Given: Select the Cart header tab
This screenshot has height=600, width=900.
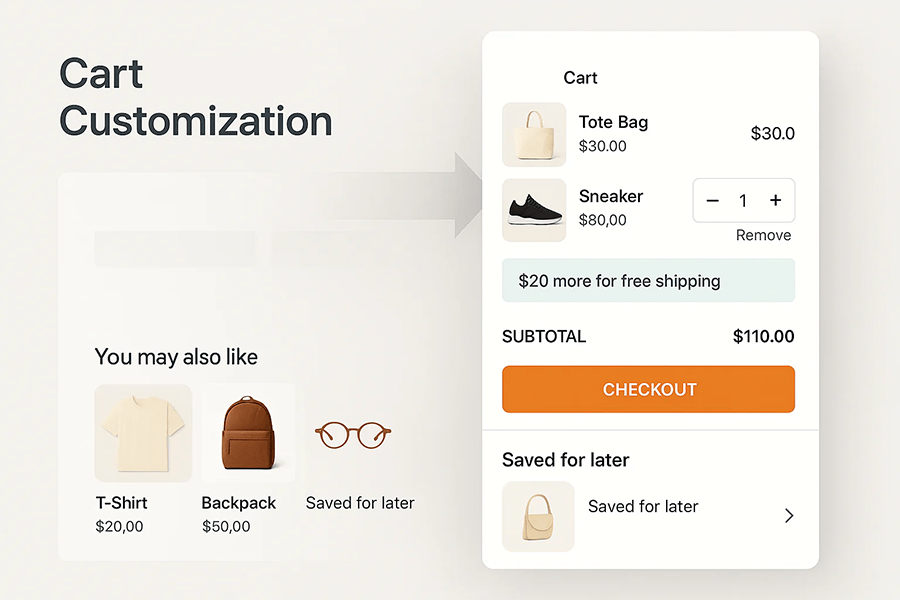Looking at the screenshot, I should 581,77.
